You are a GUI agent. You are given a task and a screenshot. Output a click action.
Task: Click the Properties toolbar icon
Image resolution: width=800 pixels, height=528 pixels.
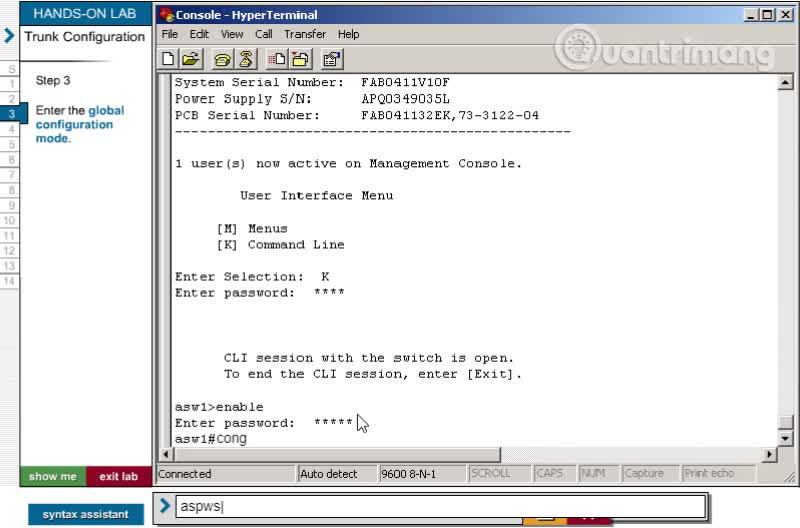(x=332, y=59)
